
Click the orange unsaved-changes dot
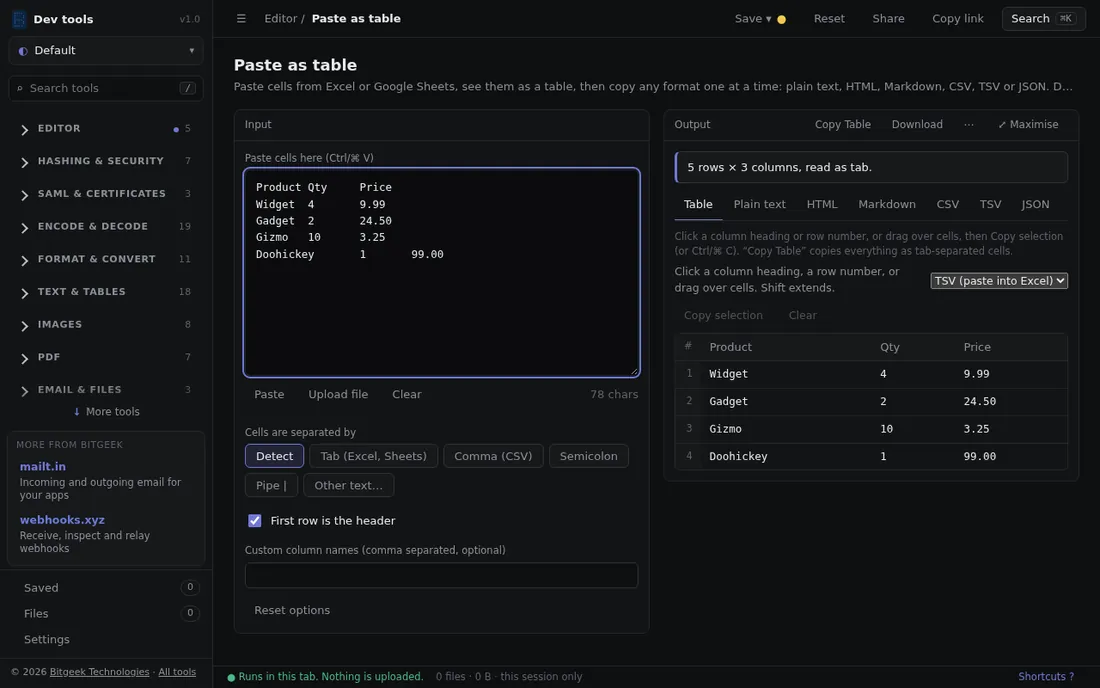tap(782, 20)
